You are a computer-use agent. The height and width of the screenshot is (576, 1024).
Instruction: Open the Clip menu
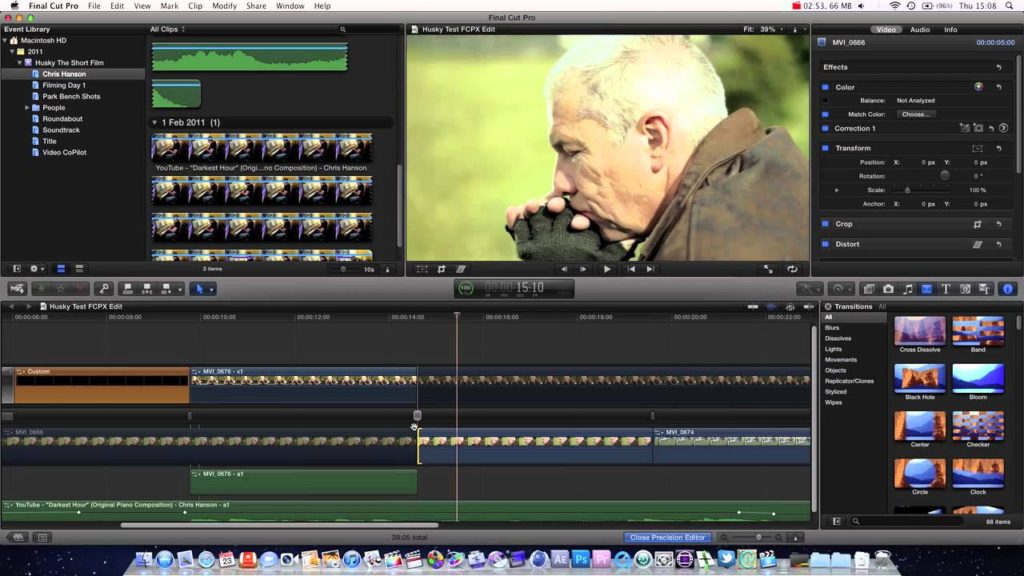pyautogui.click(x=195, y=6)
